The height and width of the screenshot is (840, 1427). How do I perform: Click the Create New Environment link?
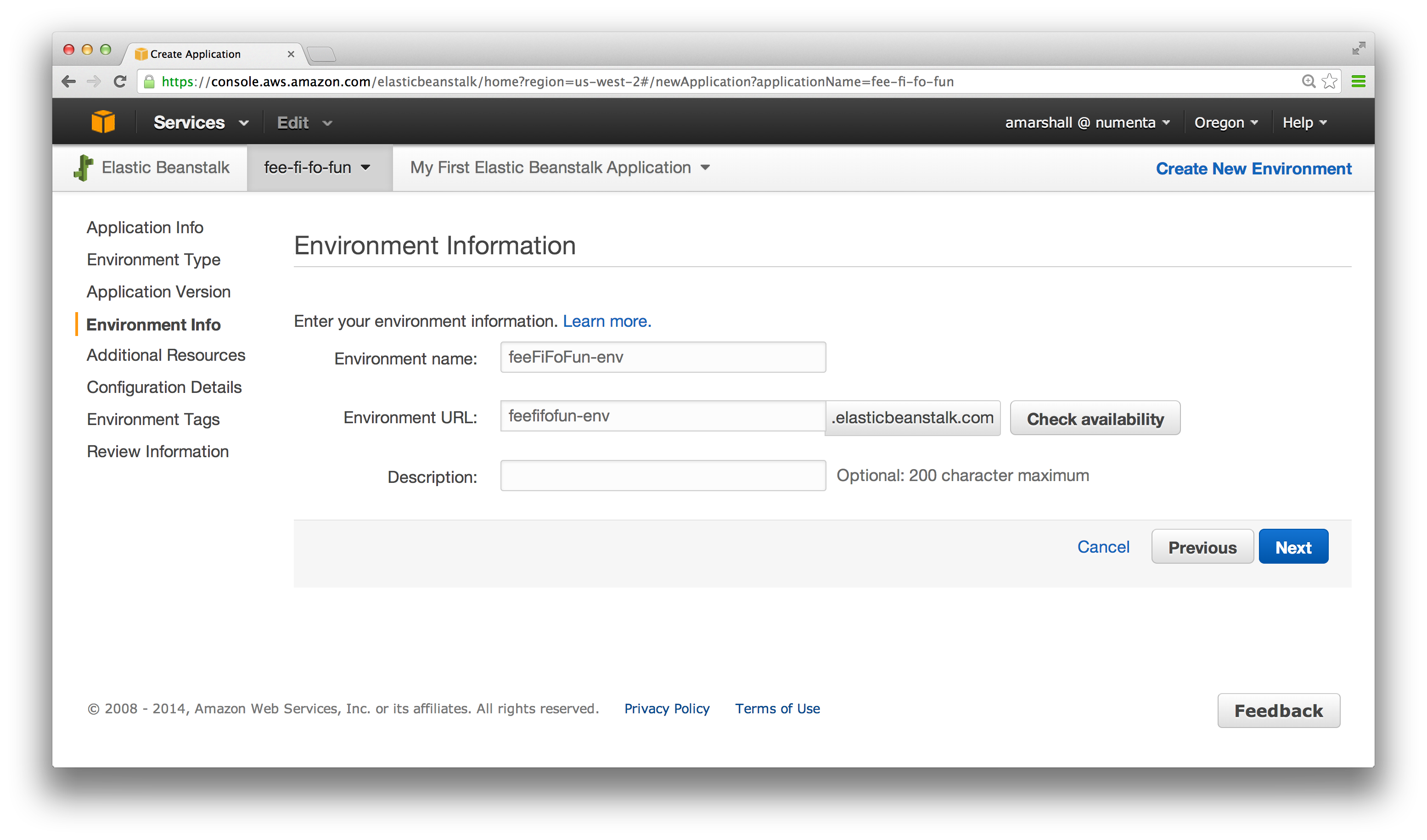[1253, 168]
